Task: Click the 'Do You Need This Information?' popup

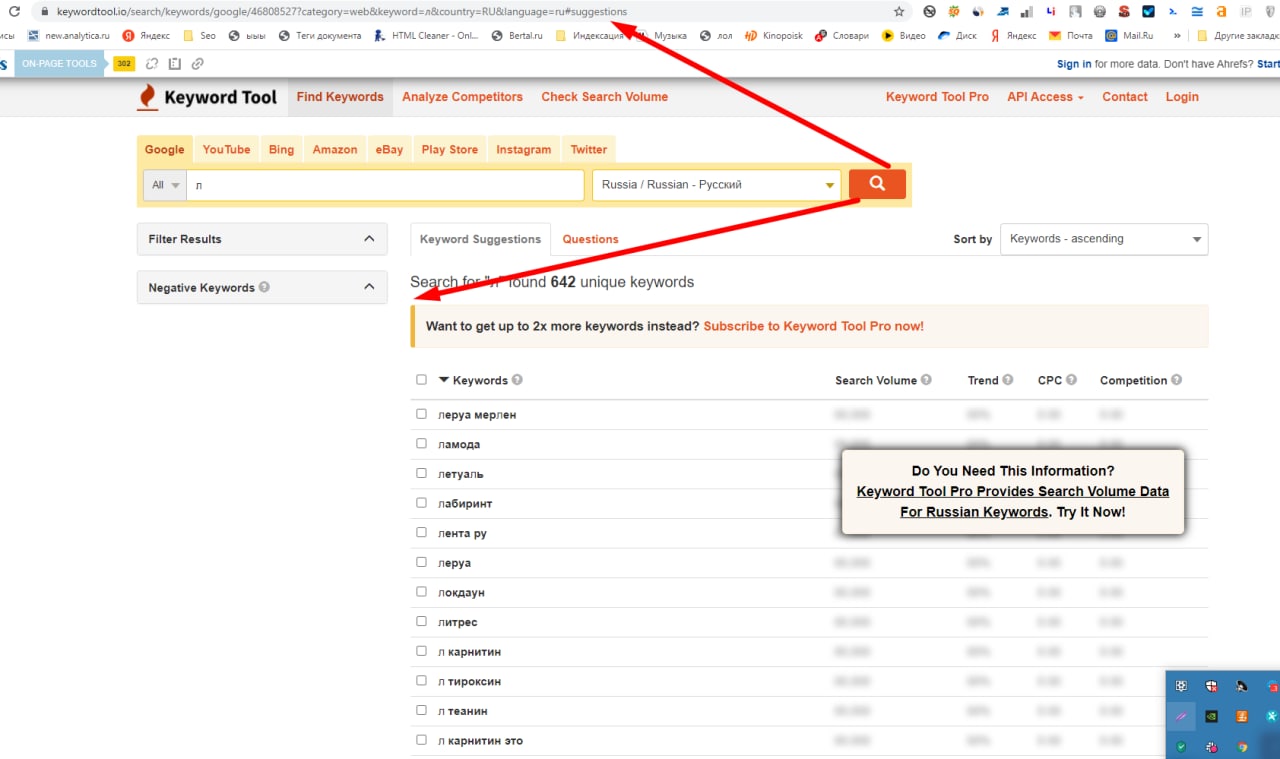Action: (1013, 491)
